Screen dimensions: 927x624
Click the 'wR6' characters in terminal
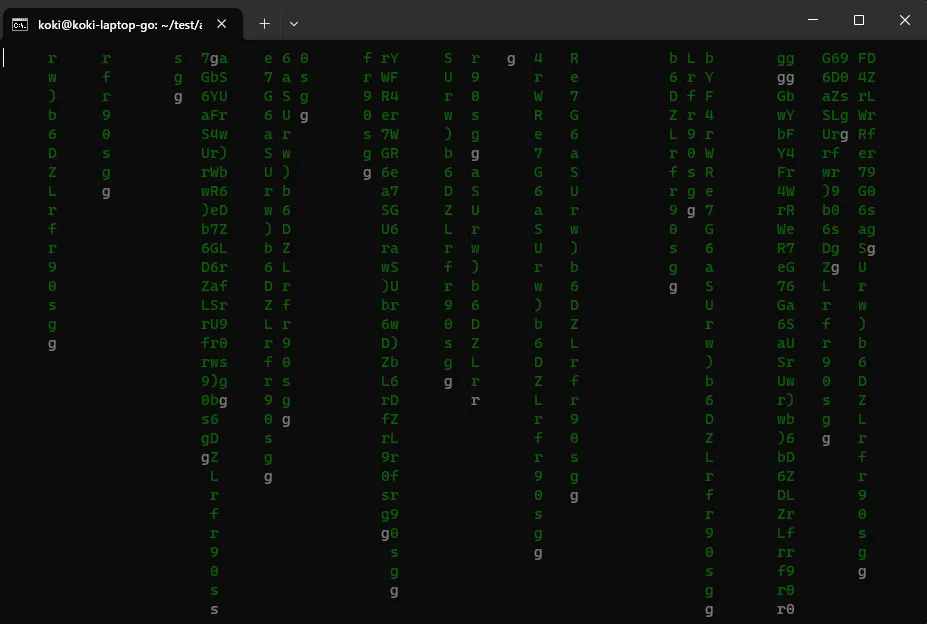pos(214,192)
